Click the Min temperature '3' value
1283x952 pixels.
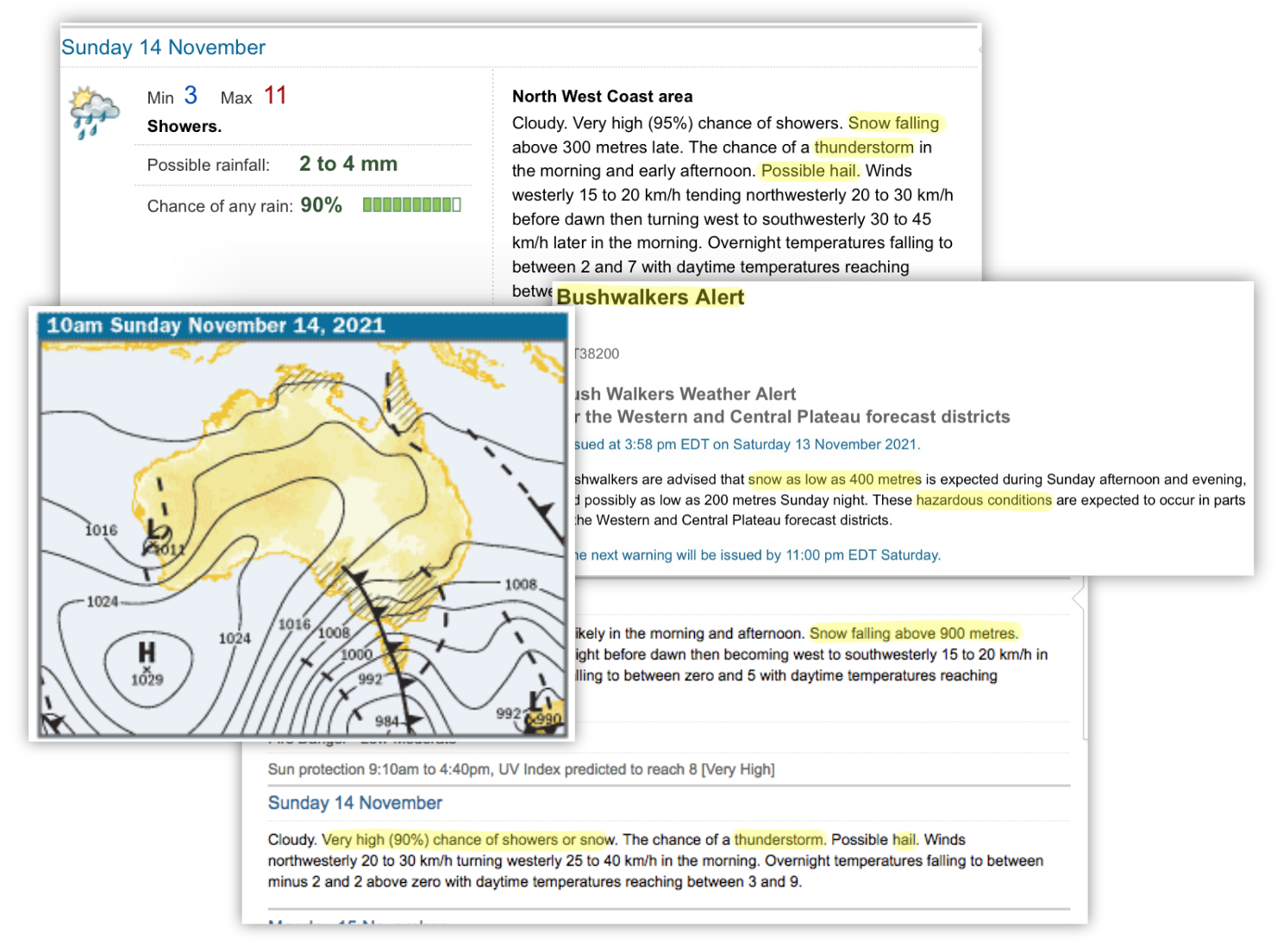click(x=191, y=95)
